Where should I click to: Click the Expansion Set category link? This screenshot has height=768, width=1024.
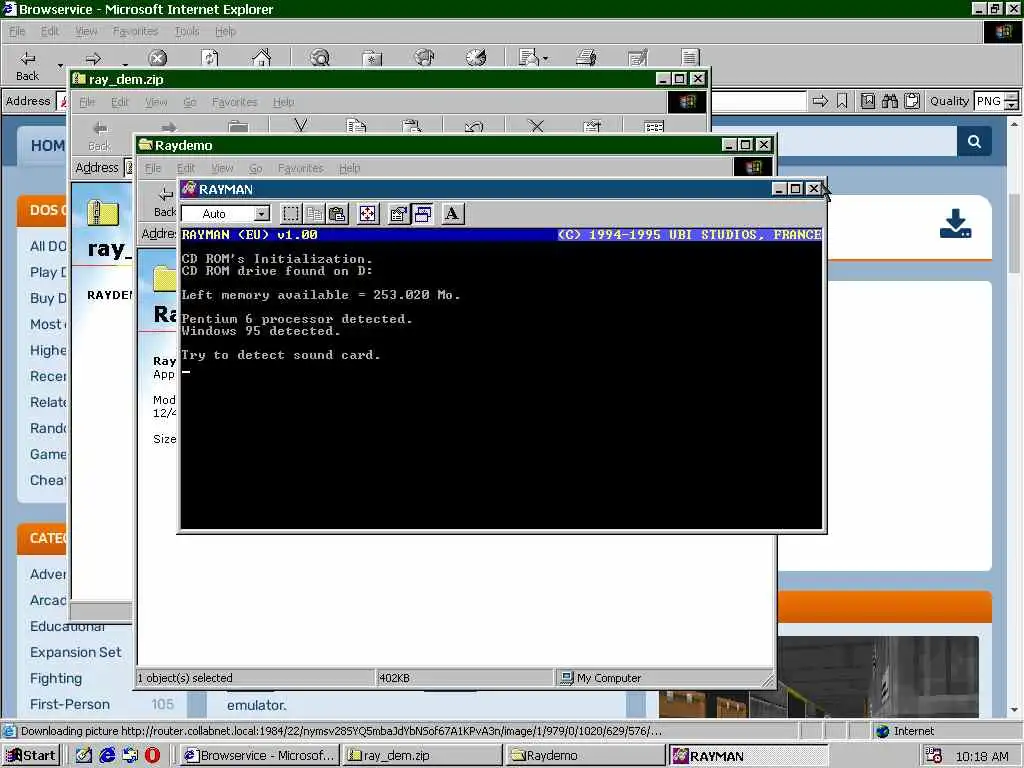[x=76, y=652]
